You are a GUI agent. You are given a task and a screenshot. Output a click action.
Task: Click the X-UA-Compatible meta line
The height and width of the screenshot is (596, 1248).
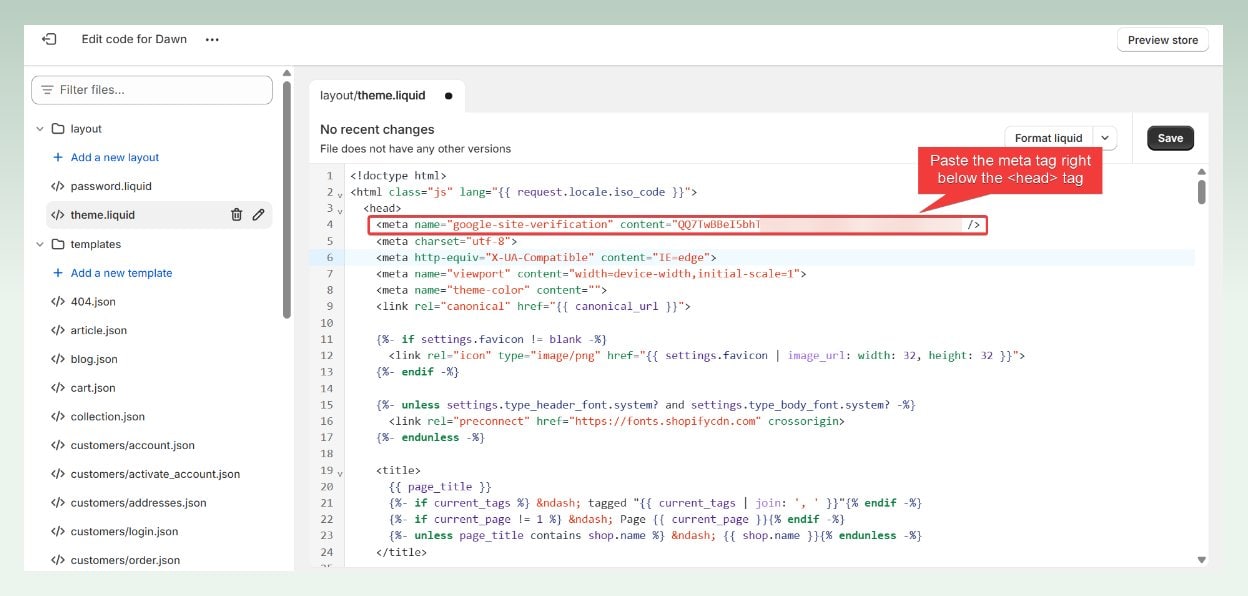coord(546,257)
